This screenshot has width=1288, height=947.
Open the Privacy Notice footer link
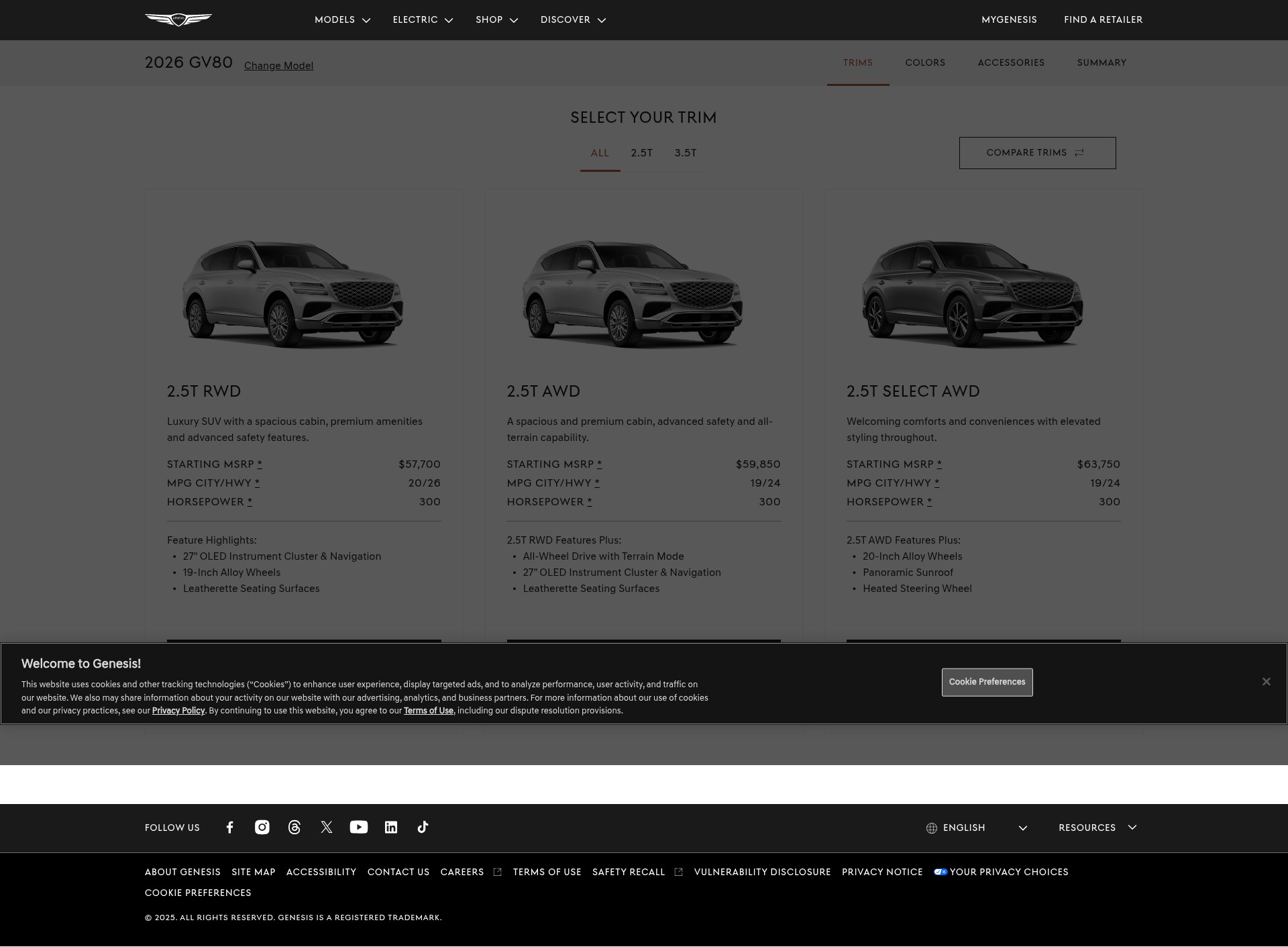pos(882,873)
